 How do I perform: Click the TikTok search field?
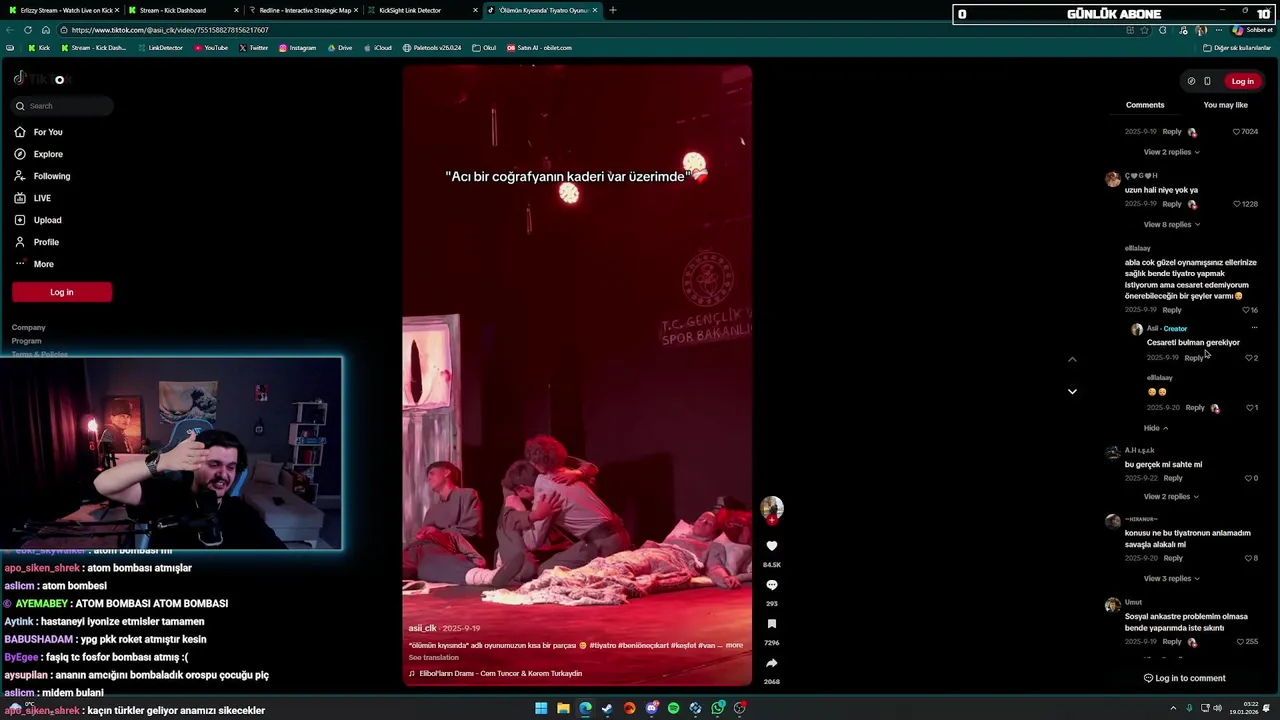[x=62, y=106]
